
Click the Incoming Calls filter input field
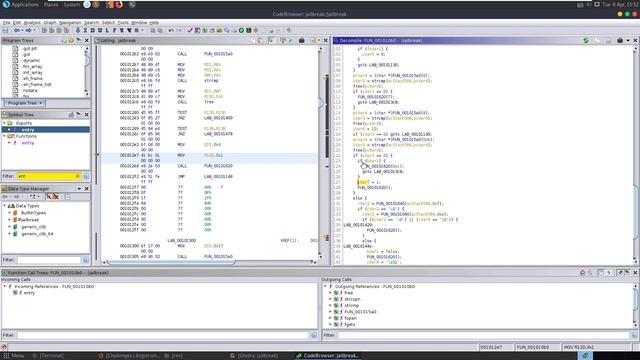[x=163, y=335]
